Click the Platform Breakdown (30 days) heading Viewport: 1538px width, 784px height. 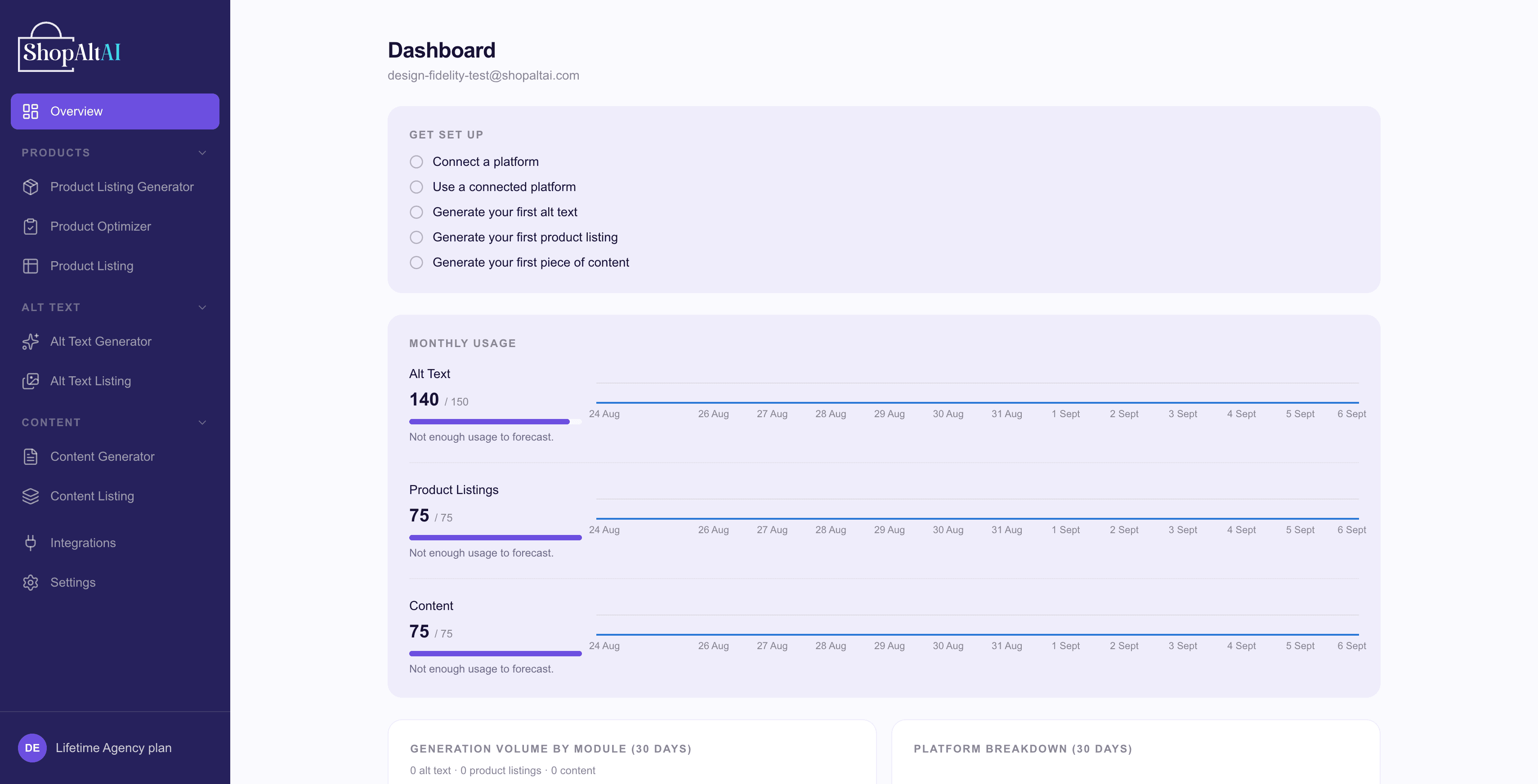tap(1023, 749)
